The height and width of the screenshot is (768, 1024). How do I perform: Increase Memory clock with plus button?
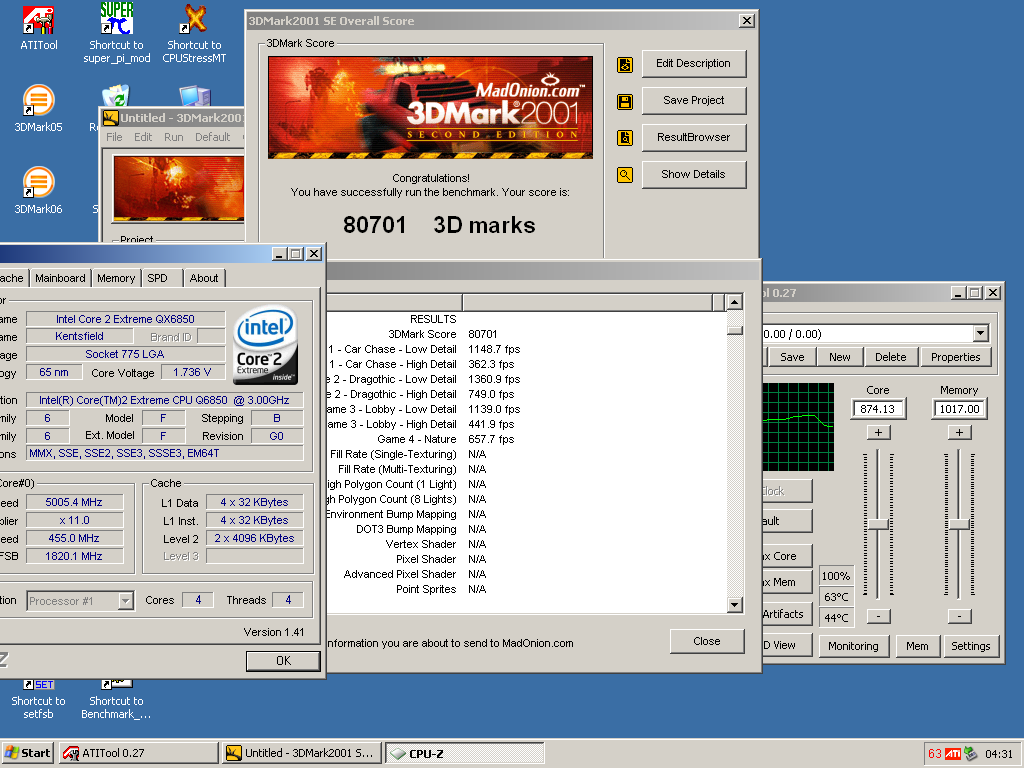[x=959, y=432]
